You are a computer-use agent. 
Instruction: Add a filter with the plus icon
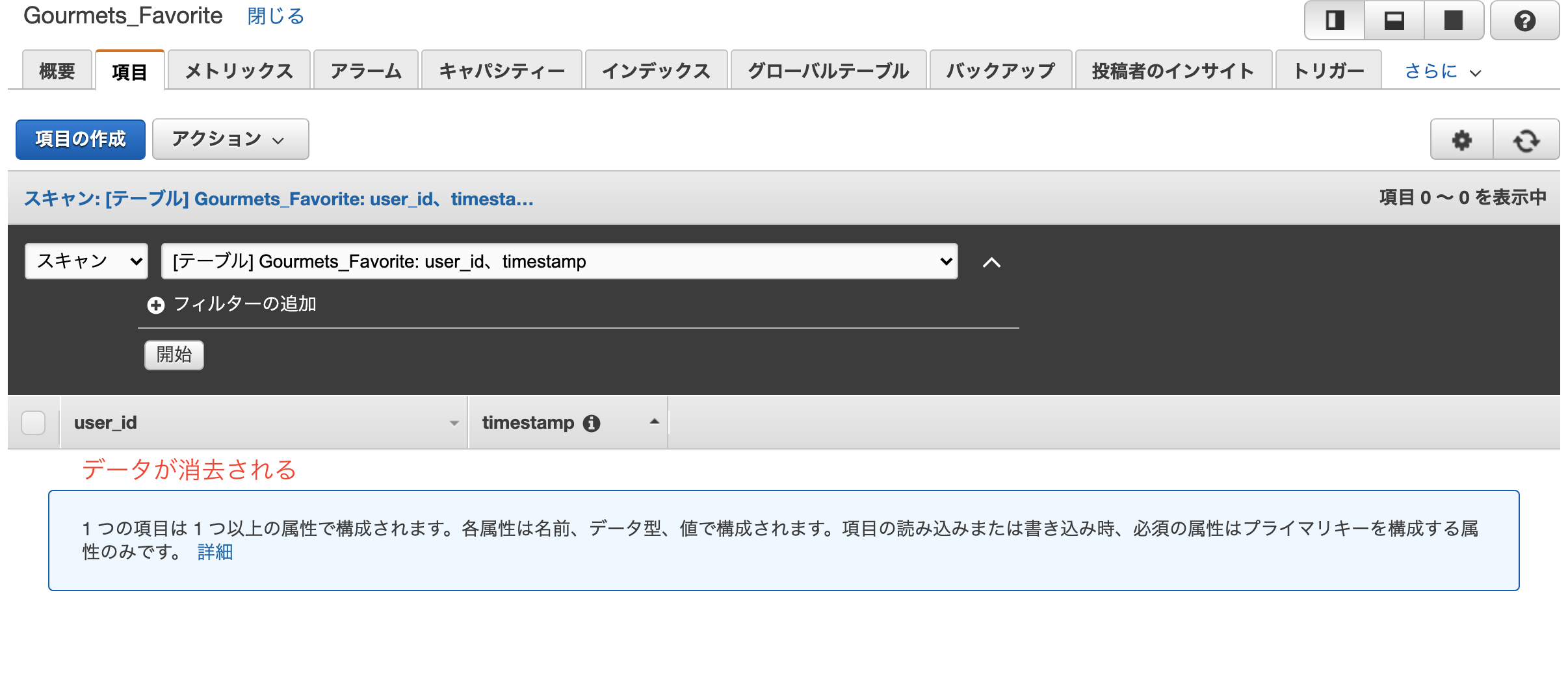click(x=155, y=304)
